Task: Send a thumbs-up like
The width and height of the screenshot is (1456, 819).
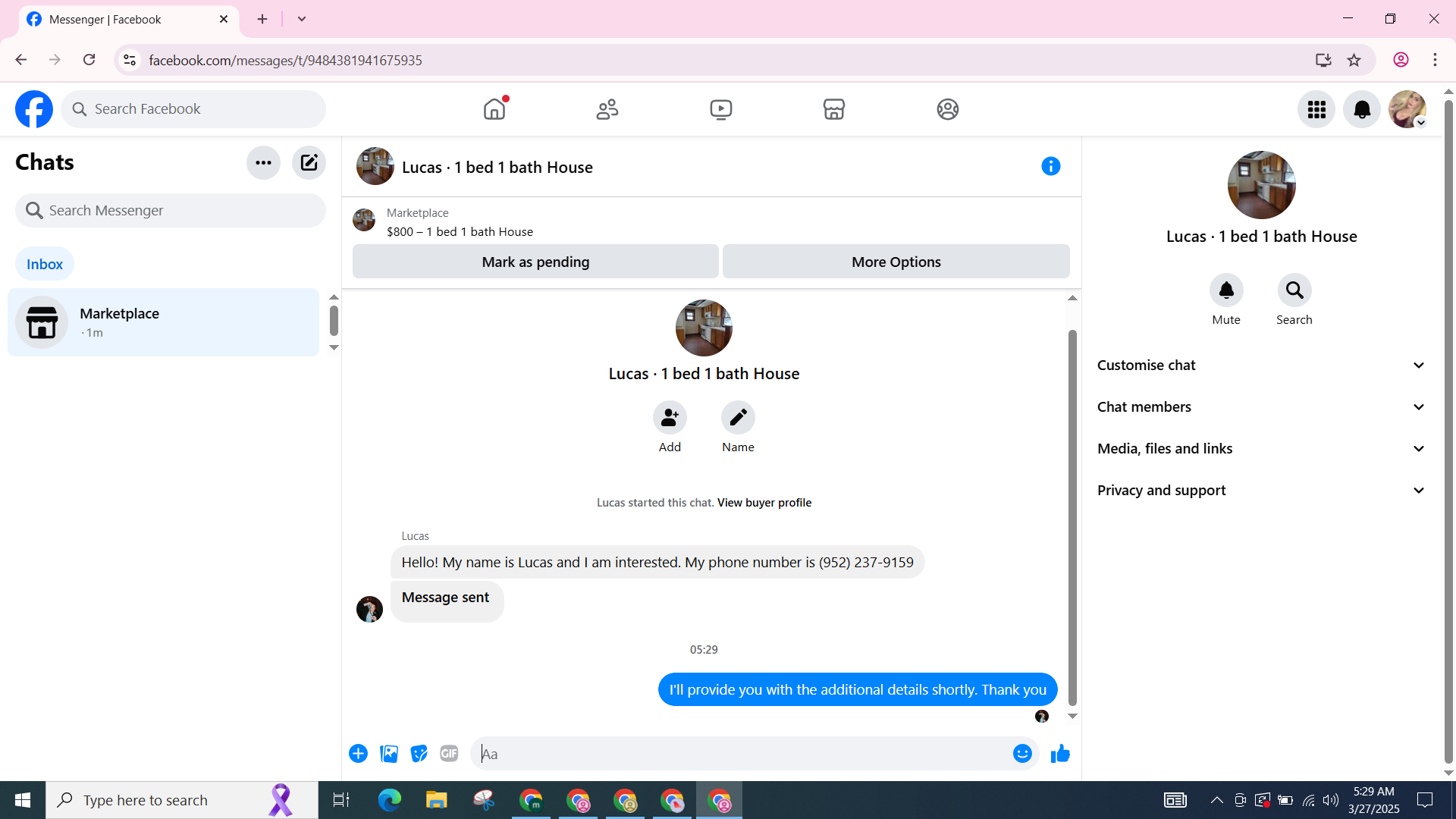Action: point(1060,754)
